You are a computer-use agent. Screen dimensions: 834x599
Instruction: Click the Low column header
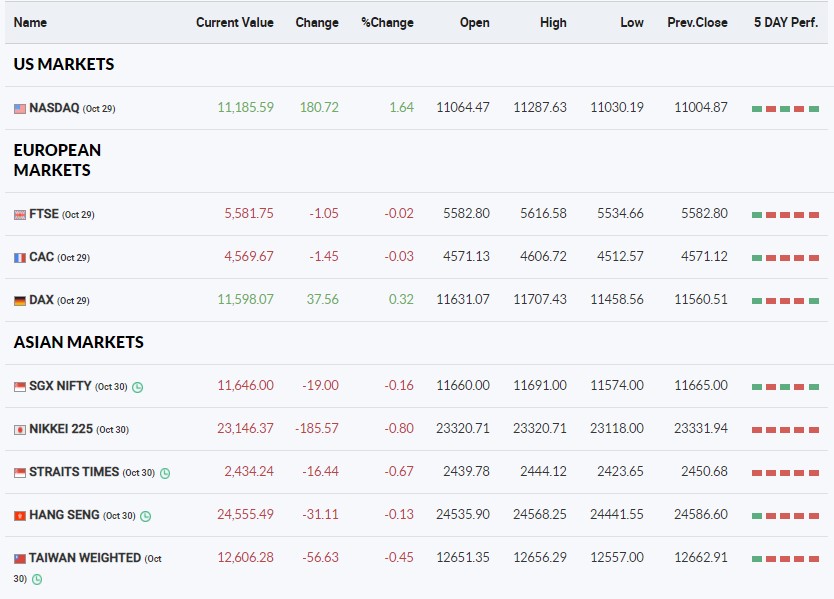click(631, 22)
